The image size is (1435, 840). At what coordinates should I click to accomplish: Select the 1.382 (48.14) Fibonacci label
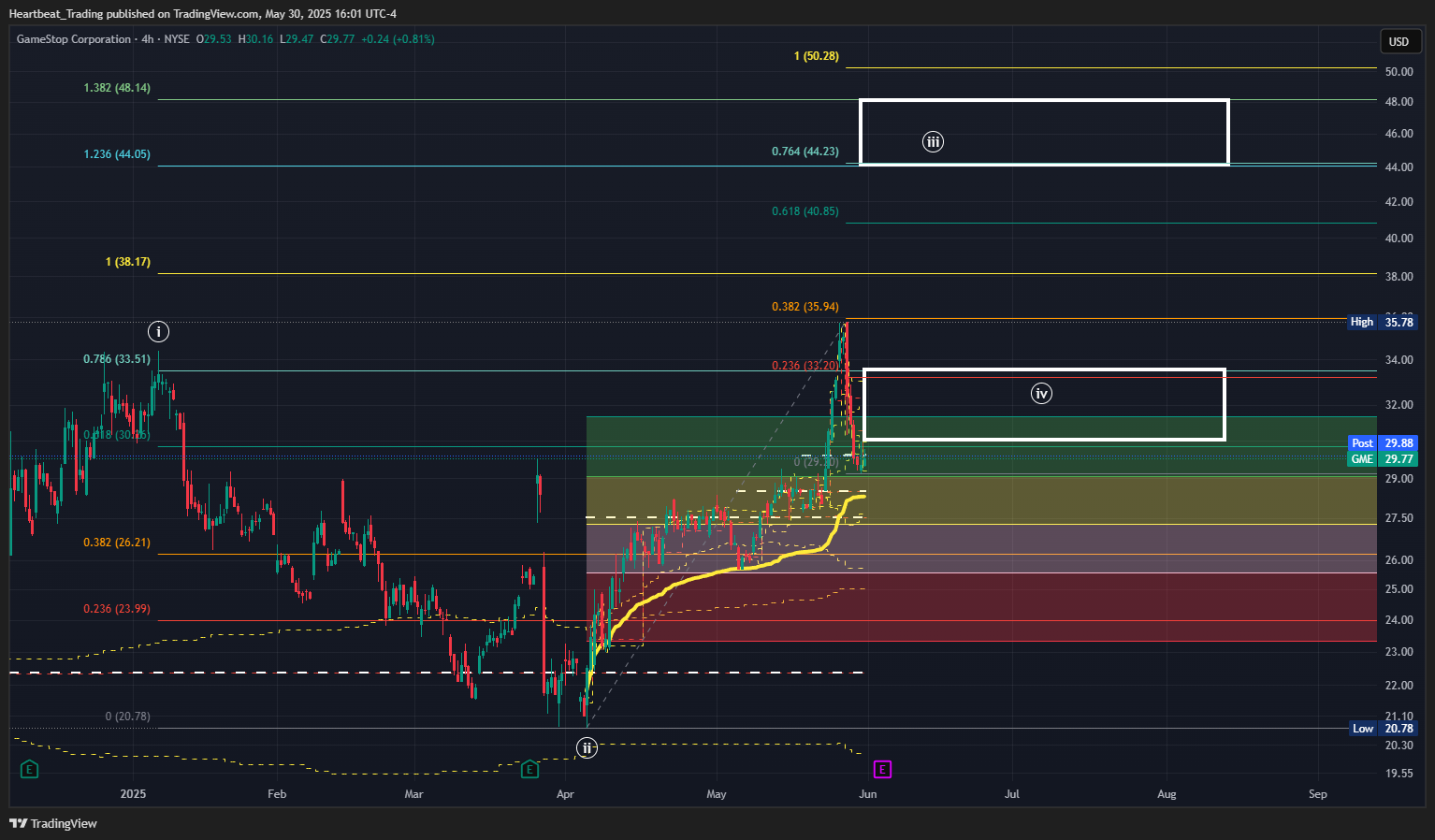click(117, 88)
